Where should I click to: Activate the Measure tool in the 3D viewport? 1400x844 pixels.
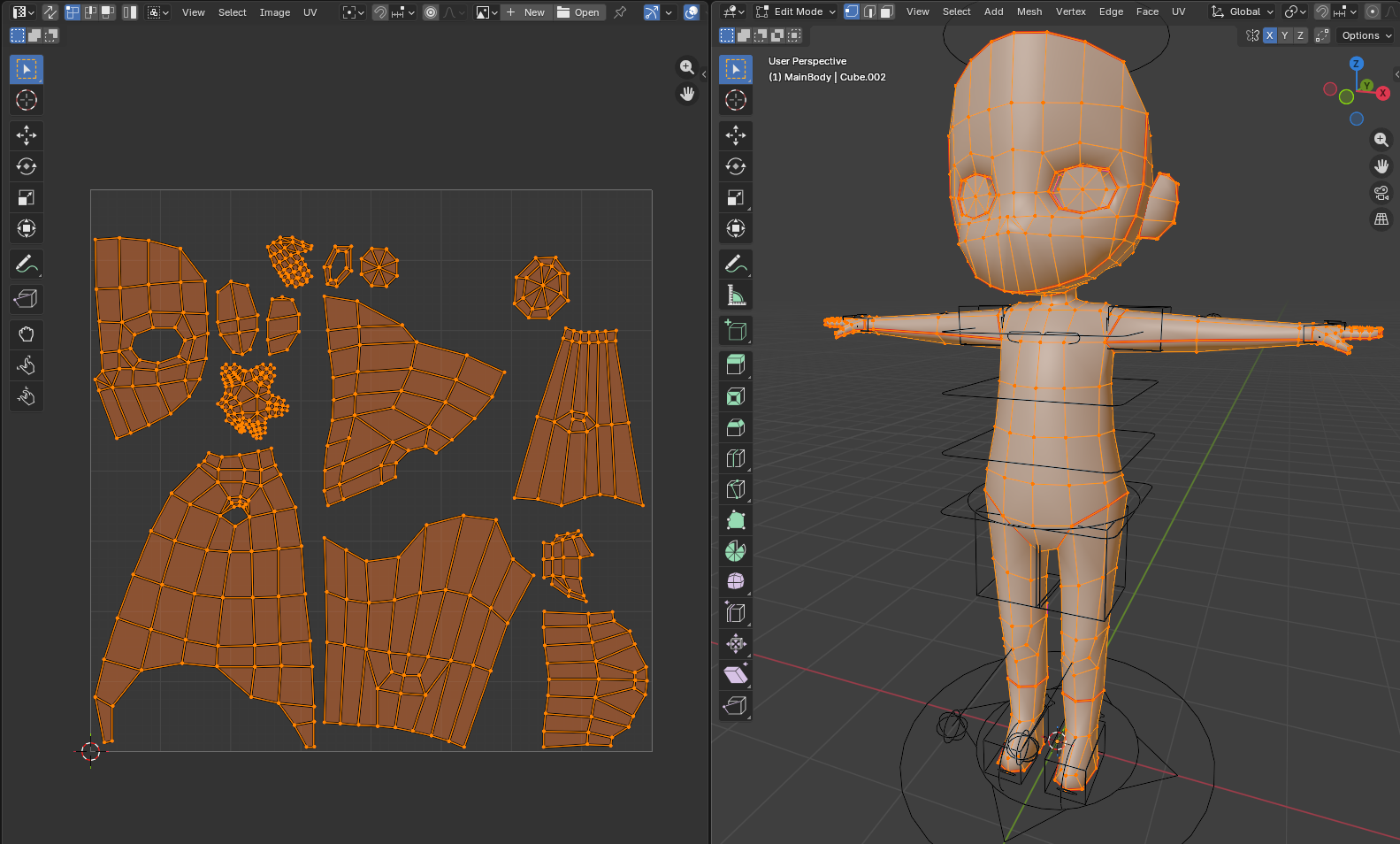coord(735,295)
